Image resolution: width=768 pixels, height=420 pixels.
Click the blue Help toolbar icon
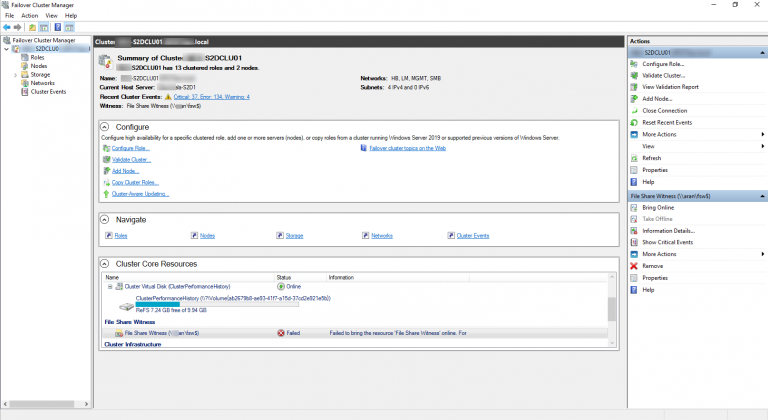58,27
